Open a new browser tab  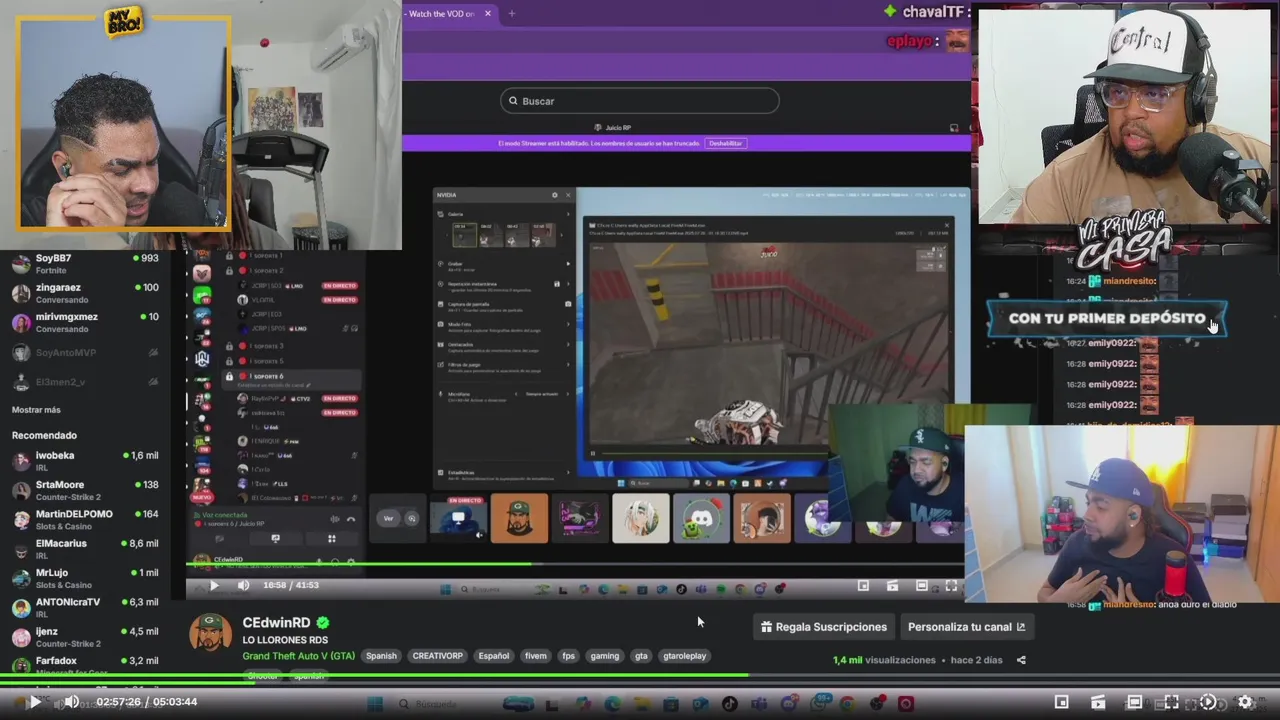511,14
